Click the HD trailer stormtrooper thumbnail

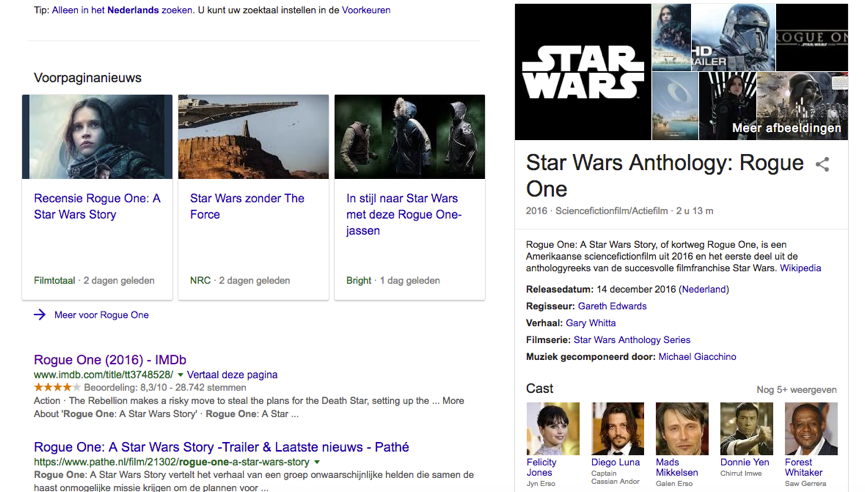[x=733, y=37]
